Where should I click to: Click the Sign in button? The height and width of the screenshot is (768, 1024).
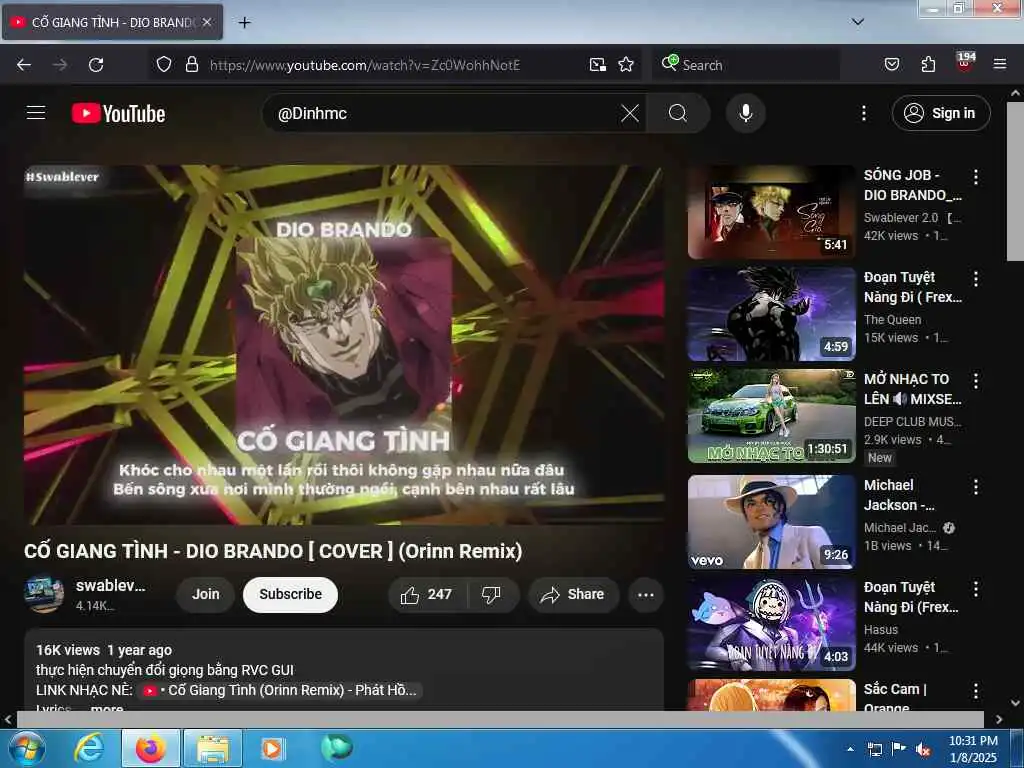point(940,113)
